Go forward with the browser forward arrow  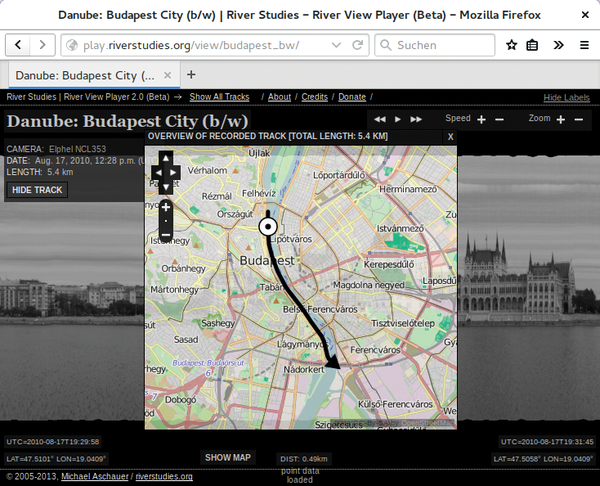point(42,45)
